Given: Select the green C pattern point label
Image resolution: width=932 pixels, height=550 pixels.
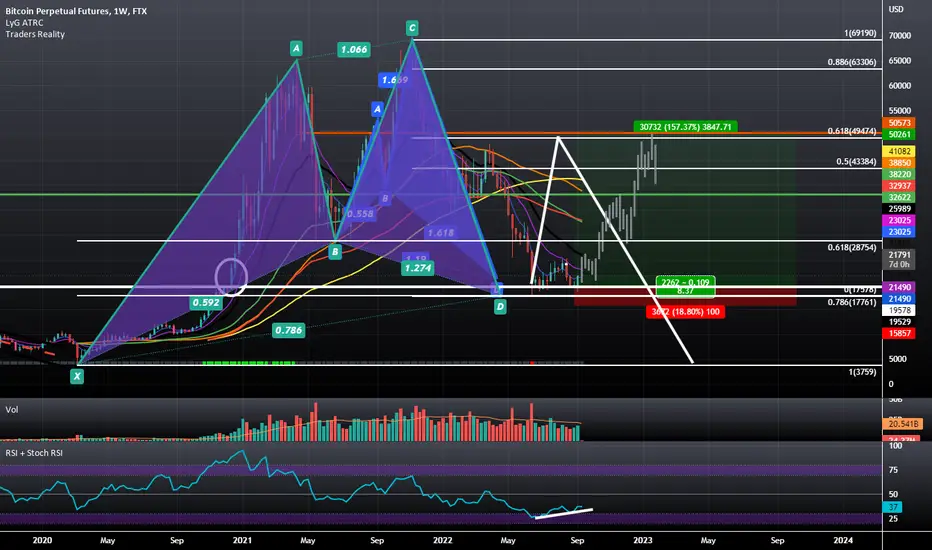Looking at the screenshot, I should pos(412,27).
